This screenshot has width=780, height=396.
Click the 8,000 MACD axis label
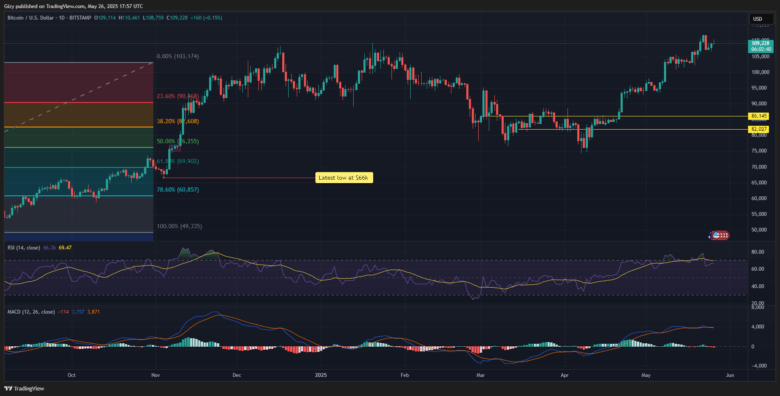click(x=758, y=307)
